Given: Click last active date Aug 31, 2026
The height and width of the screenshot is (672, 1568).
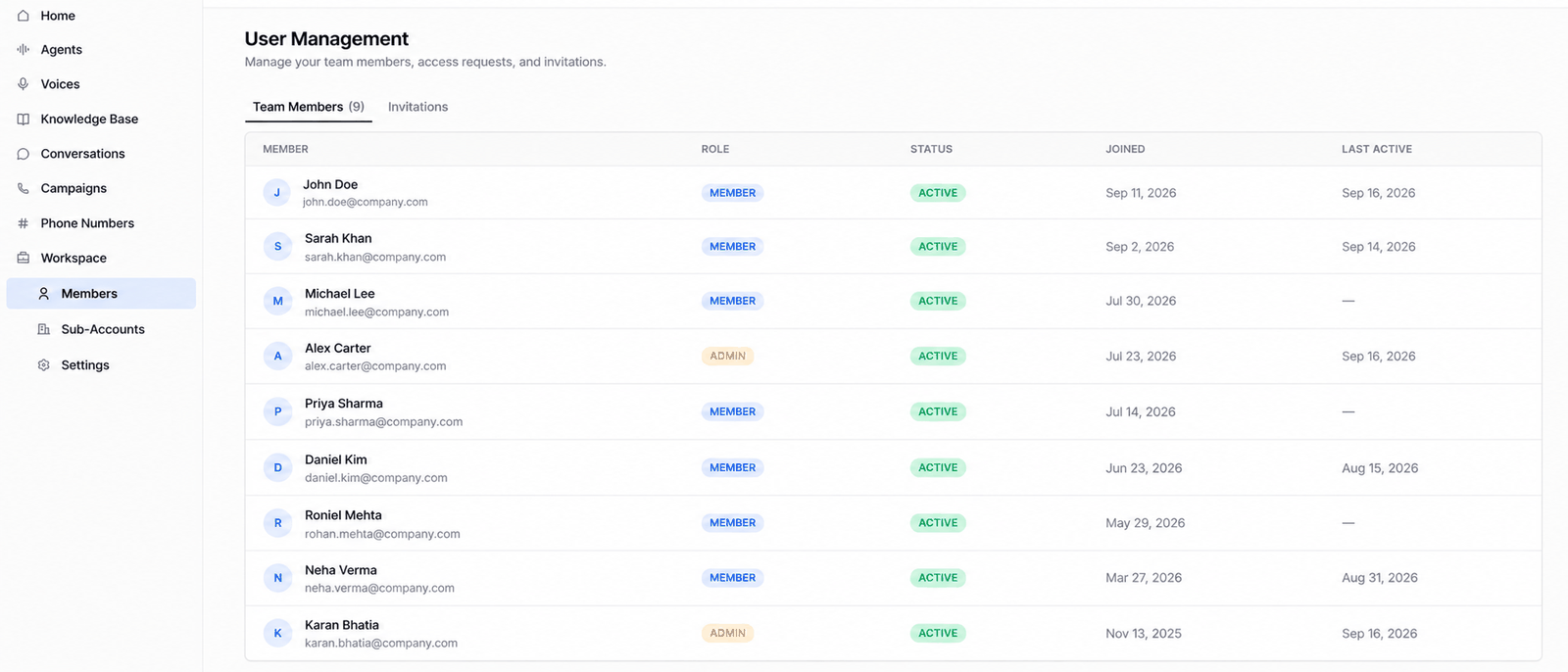Looking at the screenshot, I should [x=1380, y=578].
